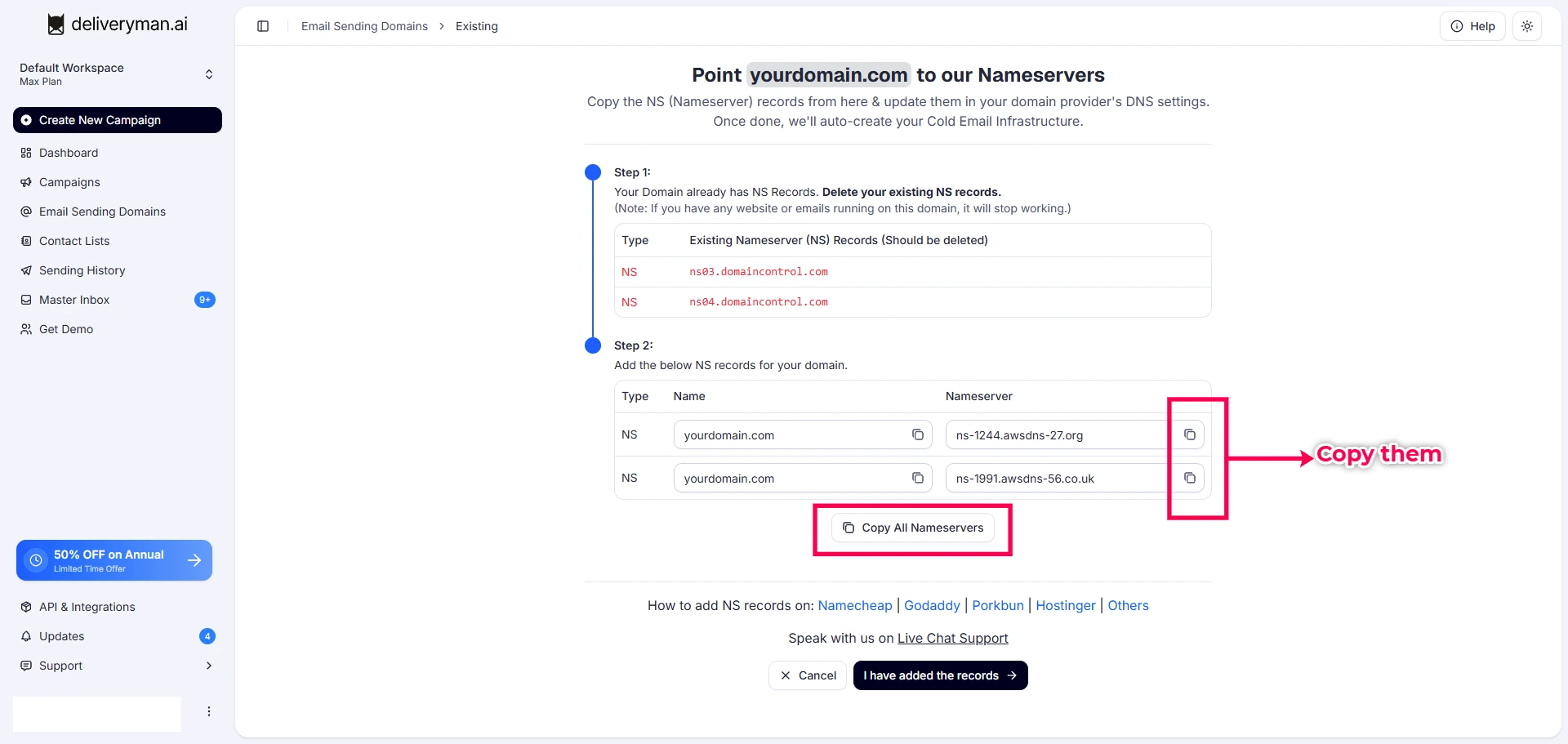Open the Help button
Screen dimensions: 1568x744
(x=1472, y=26)
